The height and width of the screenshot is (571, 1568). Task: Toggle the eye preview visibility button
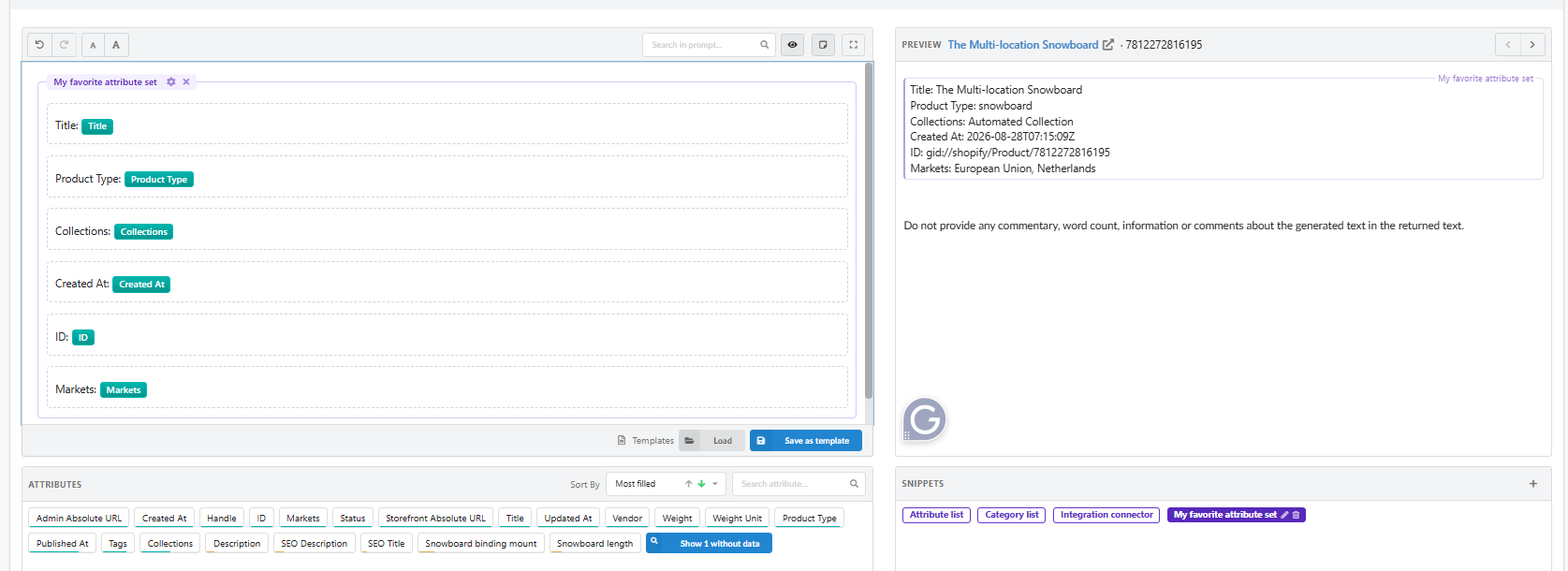[x=793, y=45]
